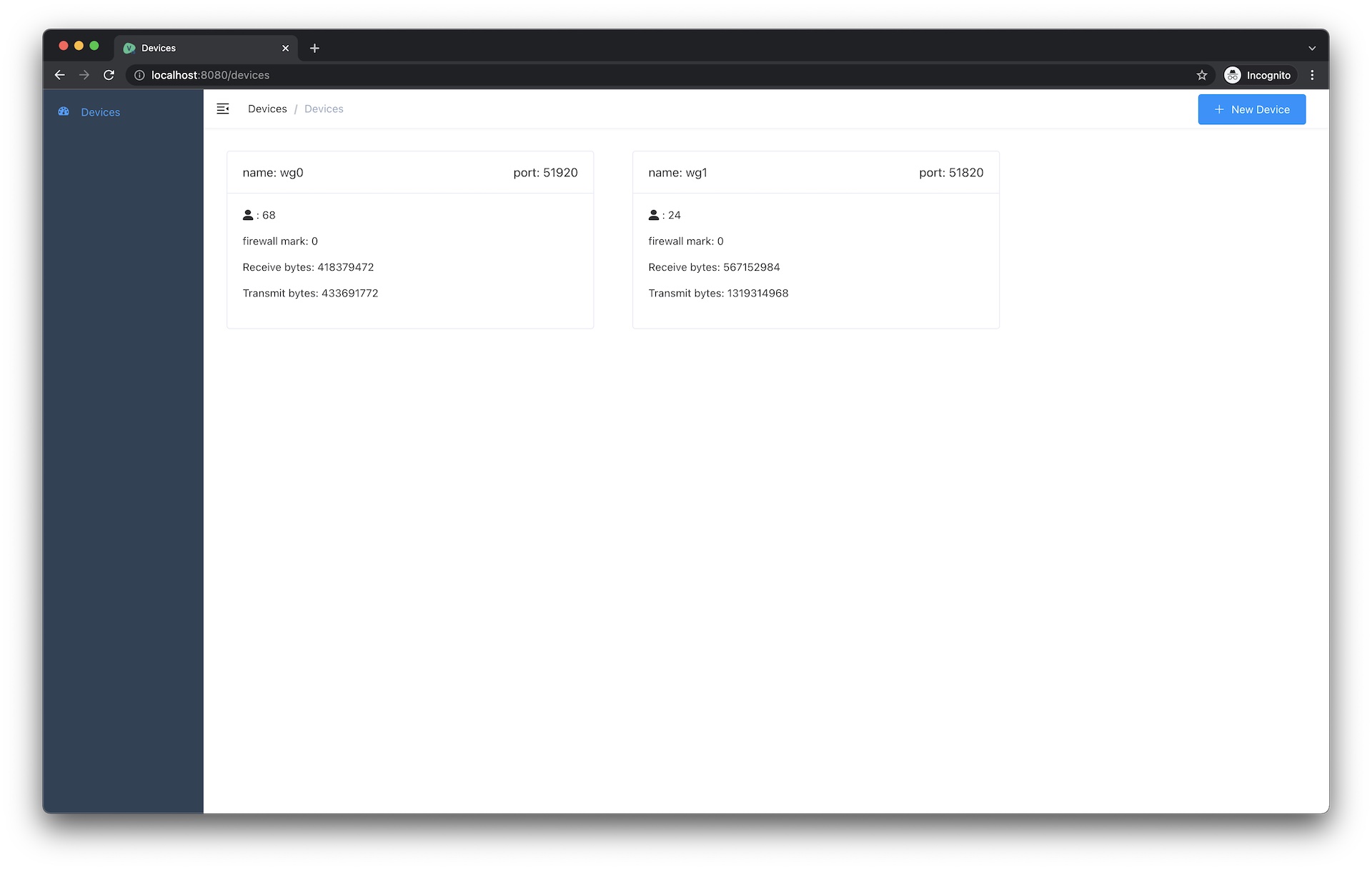The width and height of the screenshot is (1372, 870).
Task: Click the peers user icon in wg1 card
Action: tap(653, 214)
